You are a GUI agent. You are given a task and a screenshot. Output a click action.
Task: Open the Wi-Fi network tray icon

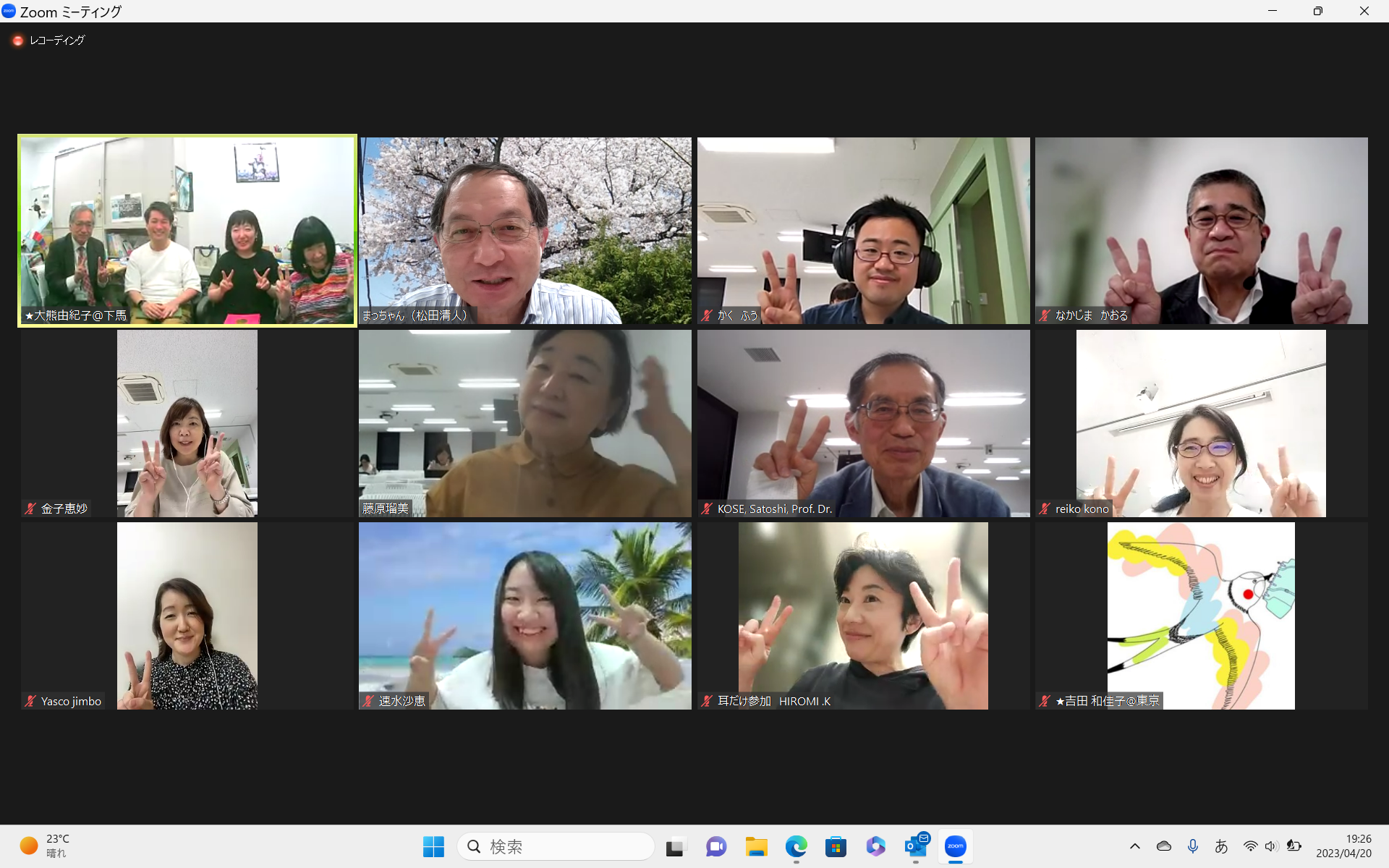tap(1251, 846)
